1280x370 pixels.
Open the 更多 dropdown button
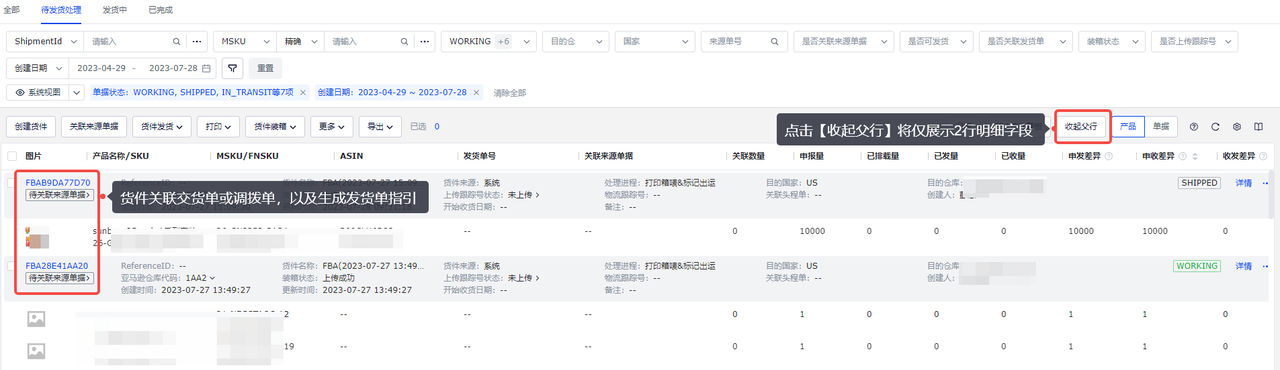pyautogui.click(x=332, y=127)
